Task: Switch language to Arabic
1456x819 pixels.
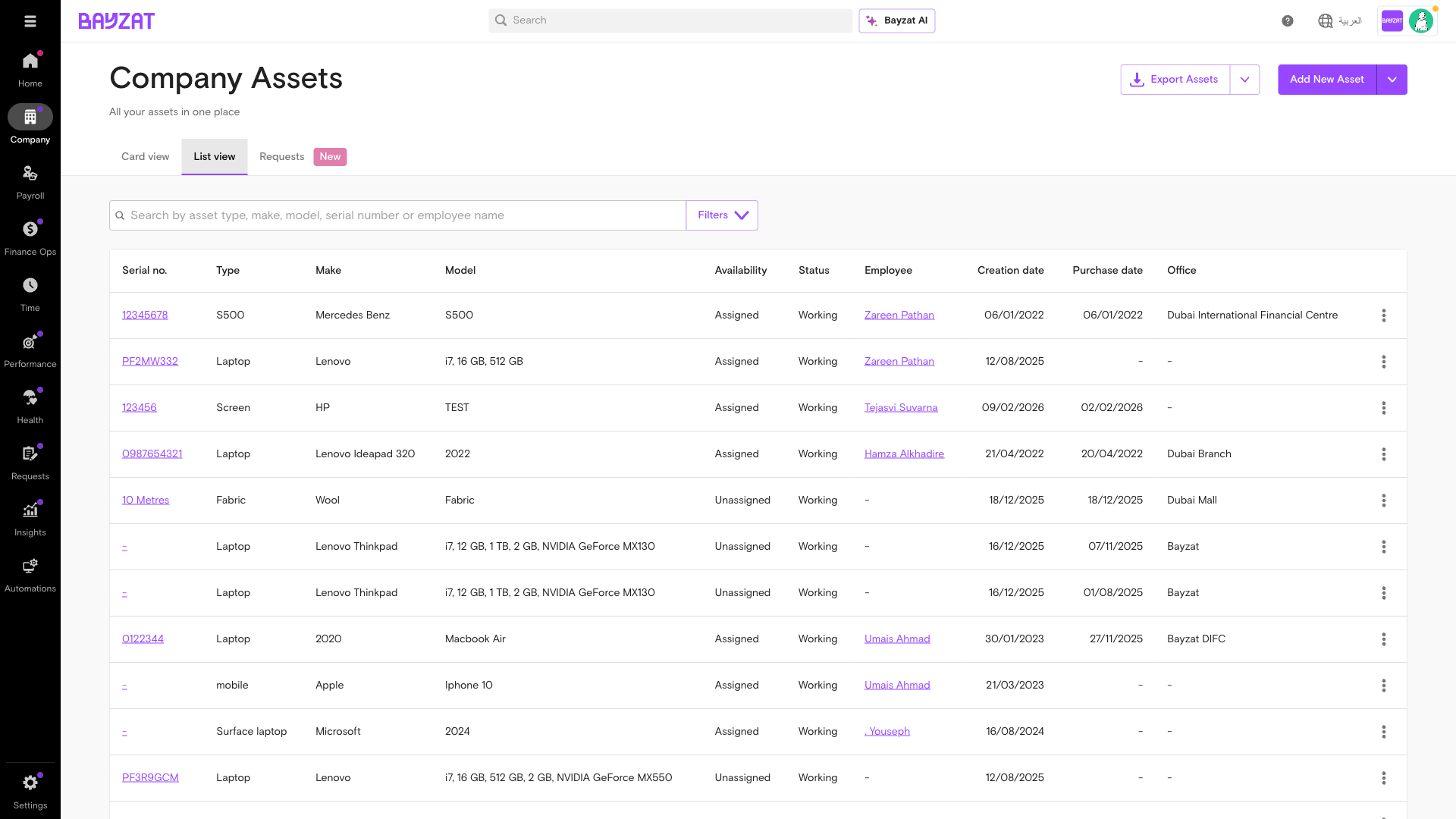Action: [x=1340, y=21]
